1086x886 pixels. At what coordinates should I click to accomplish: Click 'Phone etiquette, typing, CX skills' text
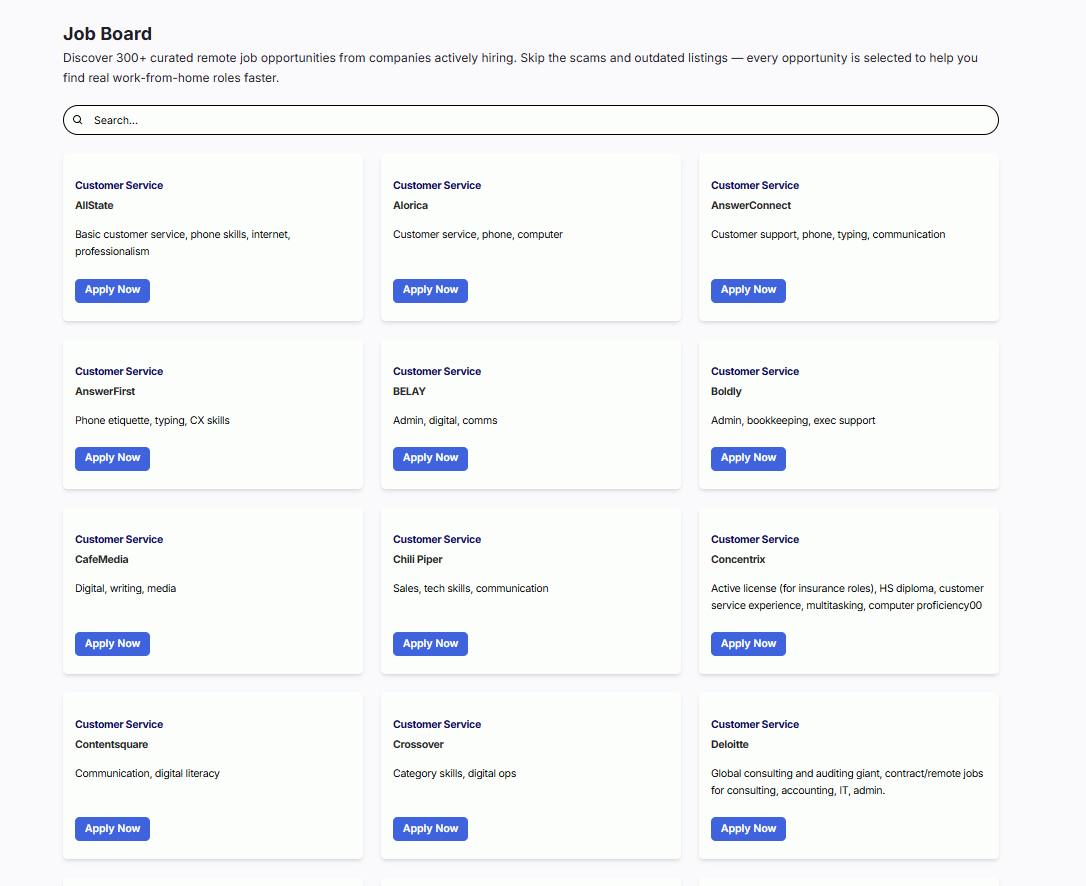152,420
